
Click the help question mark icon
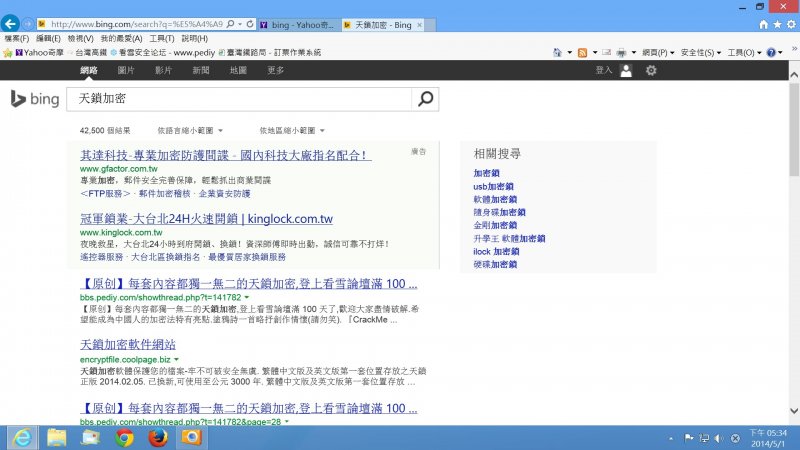pyautogui.click(x=771, y=52)
